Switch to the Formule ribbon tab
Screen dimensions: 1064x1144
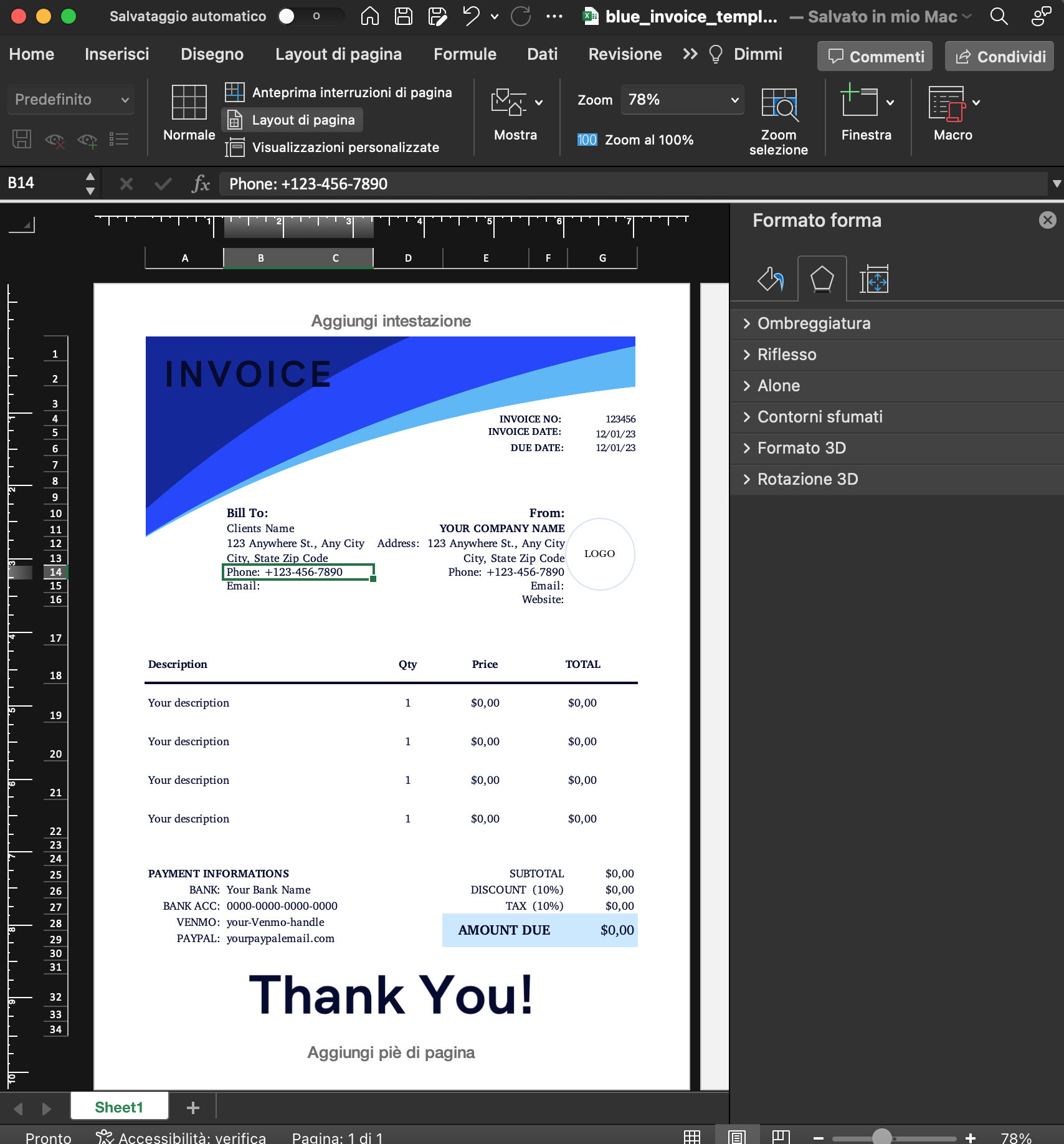tap(464, 54)
